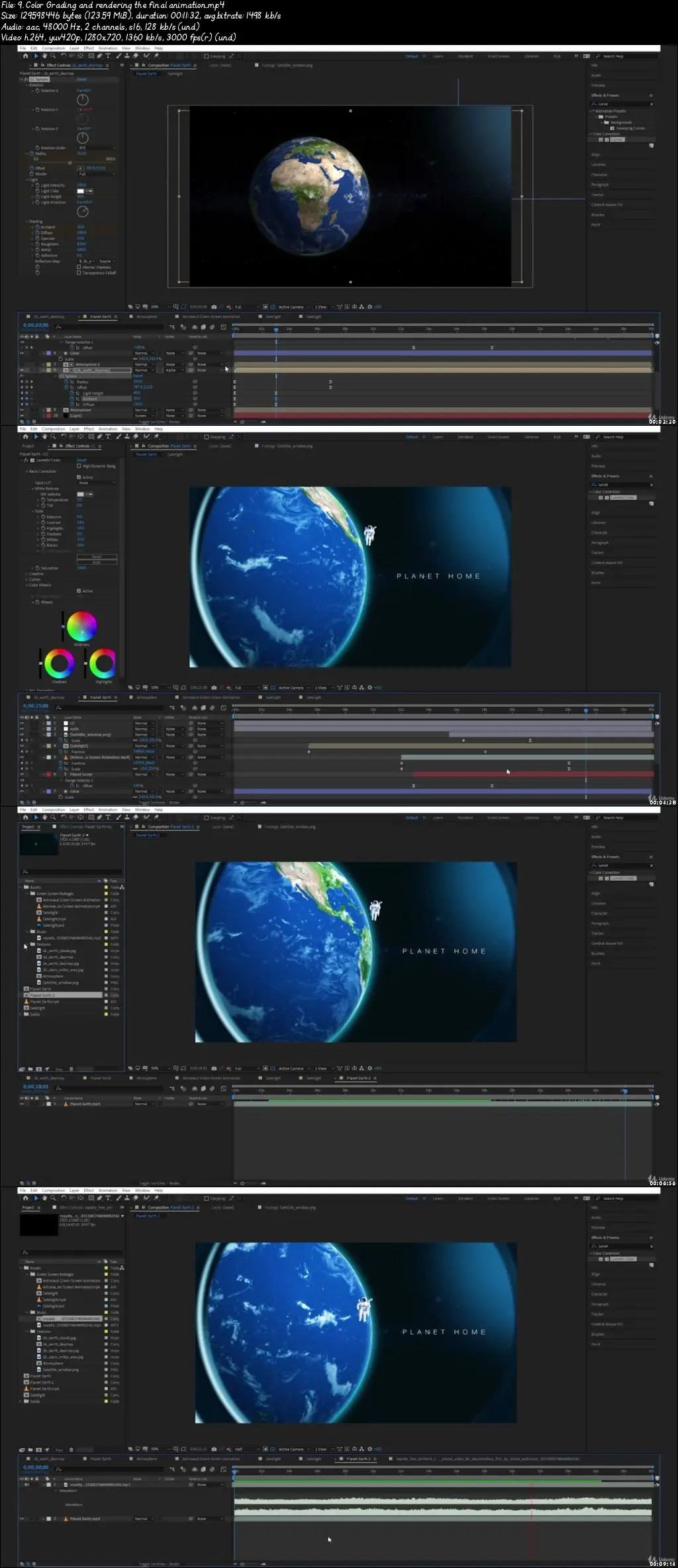Screen dimensions: 678x1568
Task: Click the Radius stopwatch icon in the 0:02:20 frame
Action: (31, 153)
